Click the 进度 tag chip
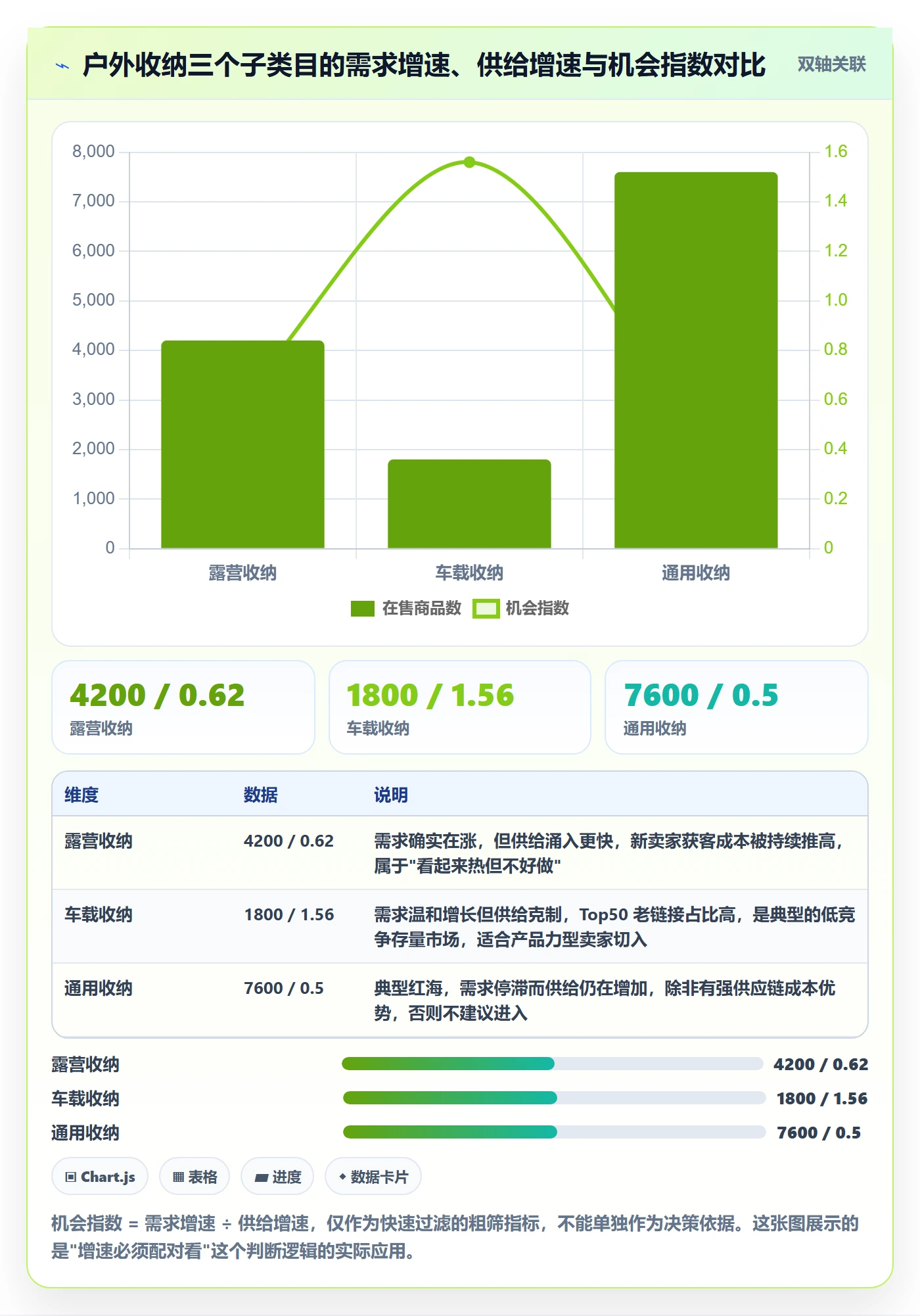Screen dimensions: 920x1316 277,1177
